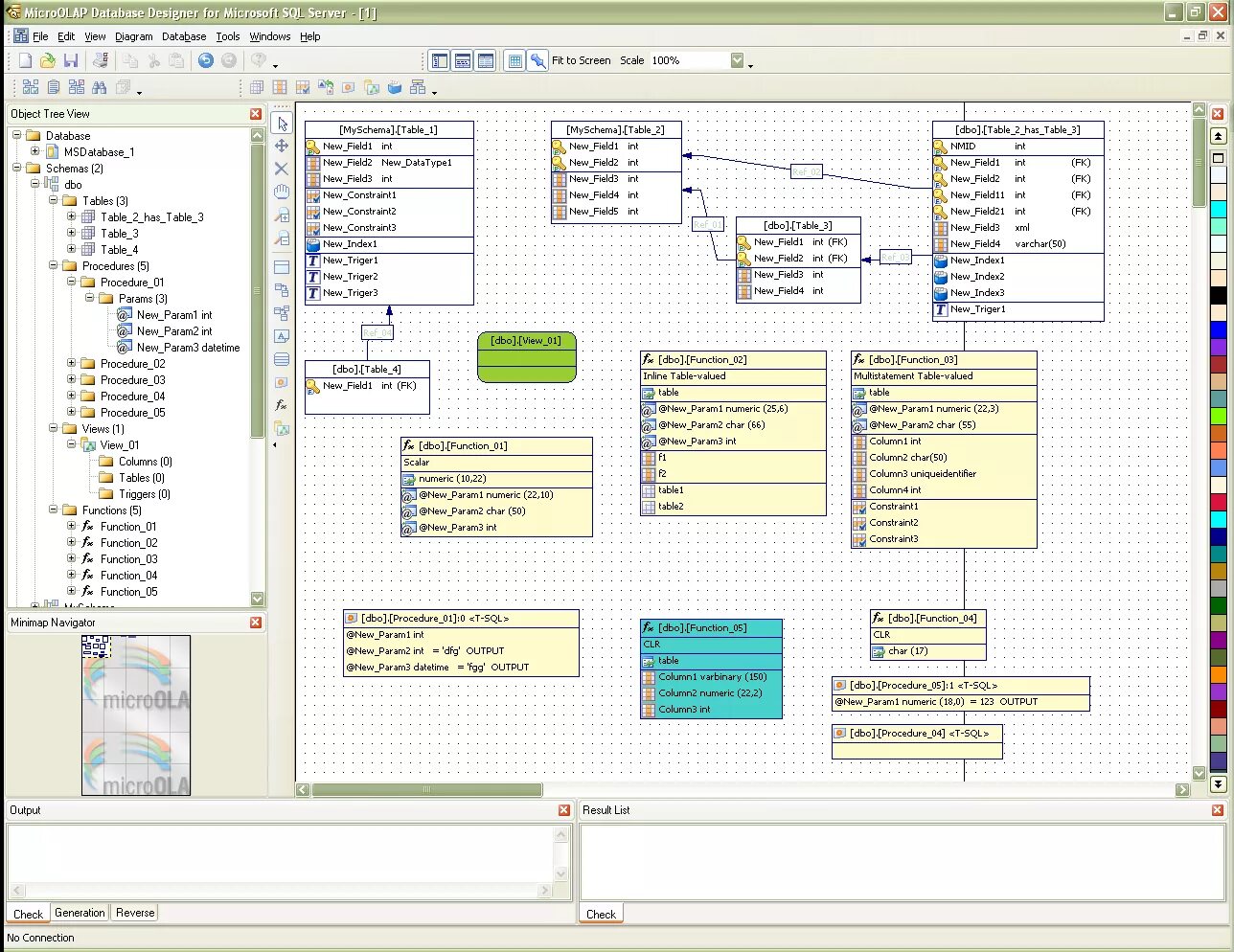1234x952 pixels.
Task: Expand the MSDatabase_1 tree node
Action: 34,152
